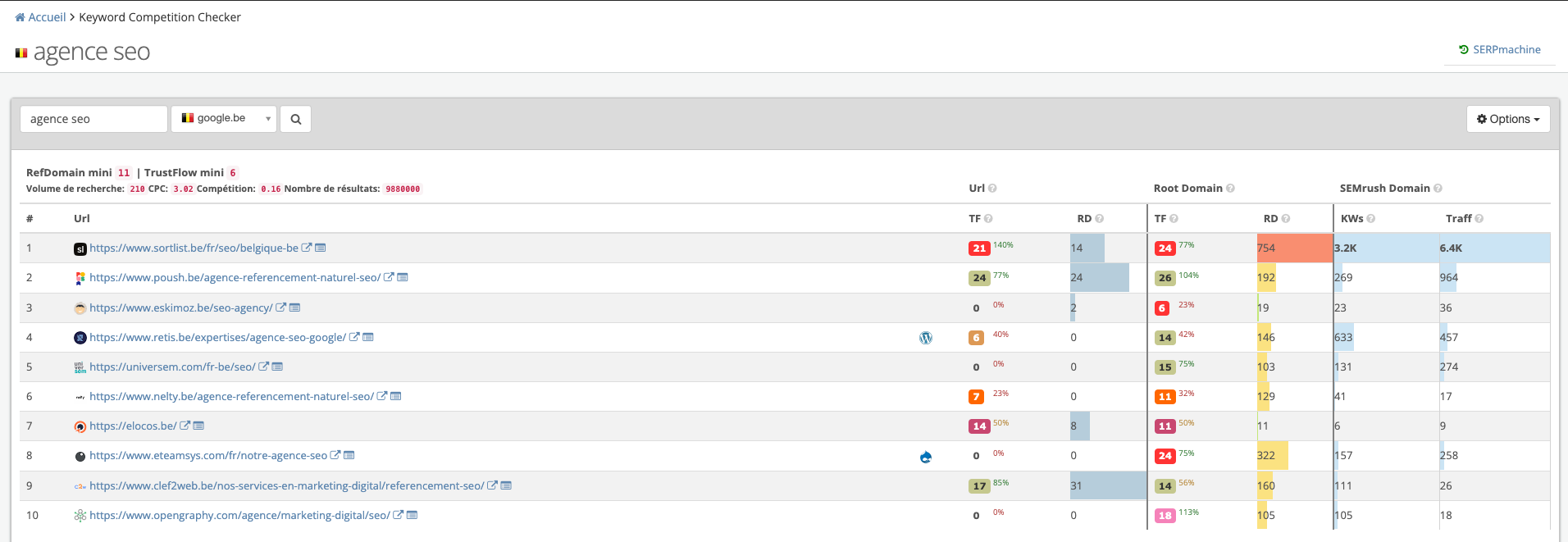
Task: Click the keyword input field containing agence seo
Action: [x=93, y=119]
